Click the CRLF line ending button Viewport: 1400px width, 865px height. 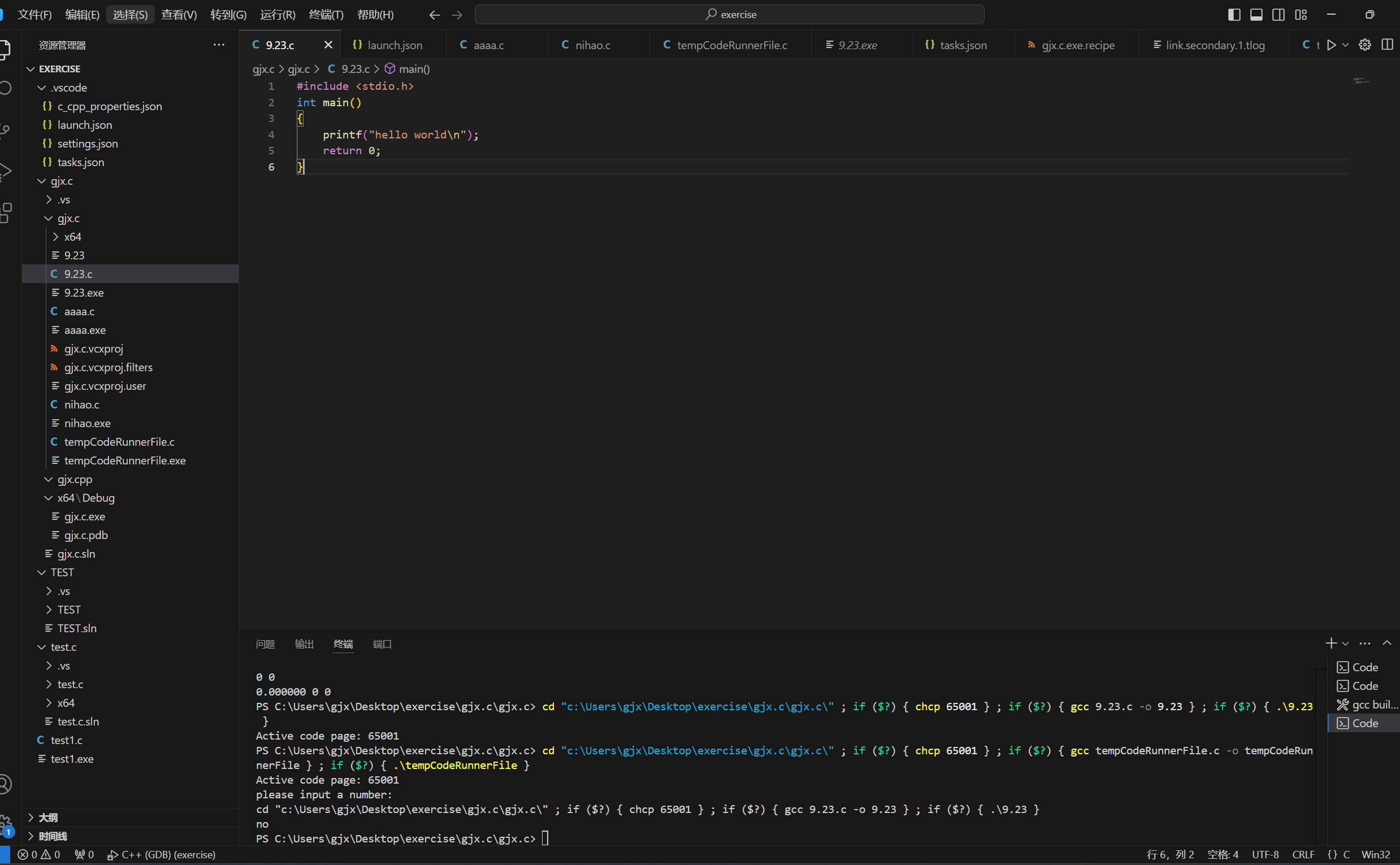pyautogui.click(x=1303, y=854)
